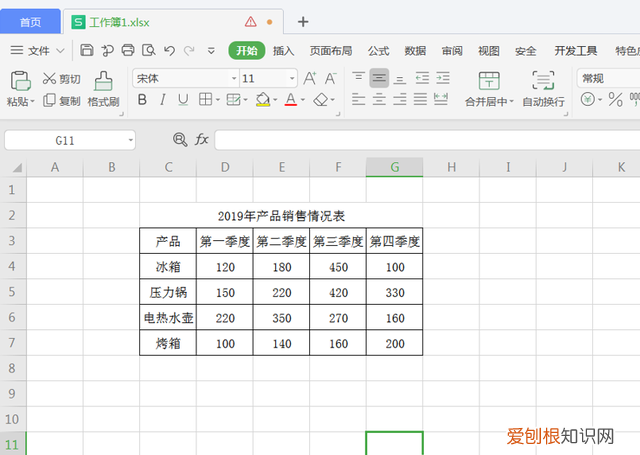Toggle Underline formatting
This screenshot has width=640, height=455.
click(183, 100)
